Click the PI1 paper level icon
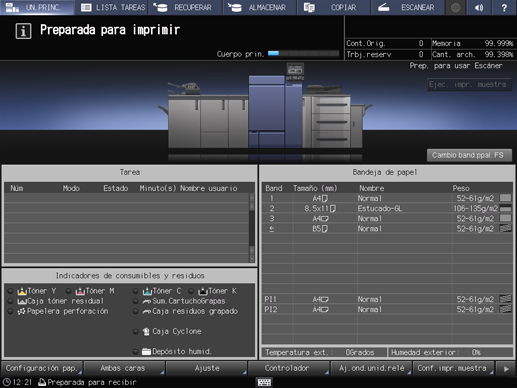The width and height of the screenshot is (517, 388). point(505,299)
